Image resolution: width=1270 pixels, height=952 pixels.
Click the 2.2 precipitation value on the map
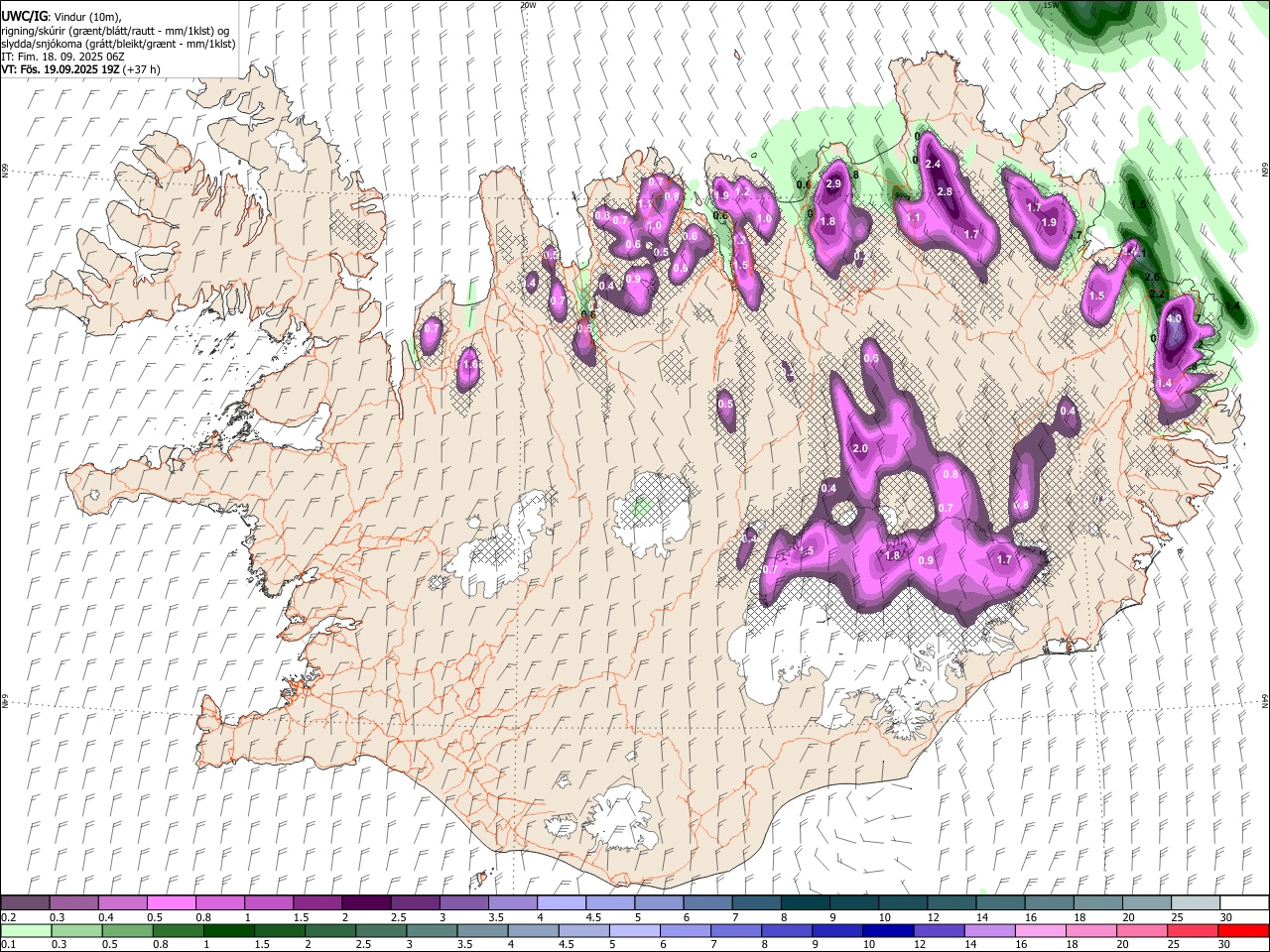click(x=1157, y=294)
